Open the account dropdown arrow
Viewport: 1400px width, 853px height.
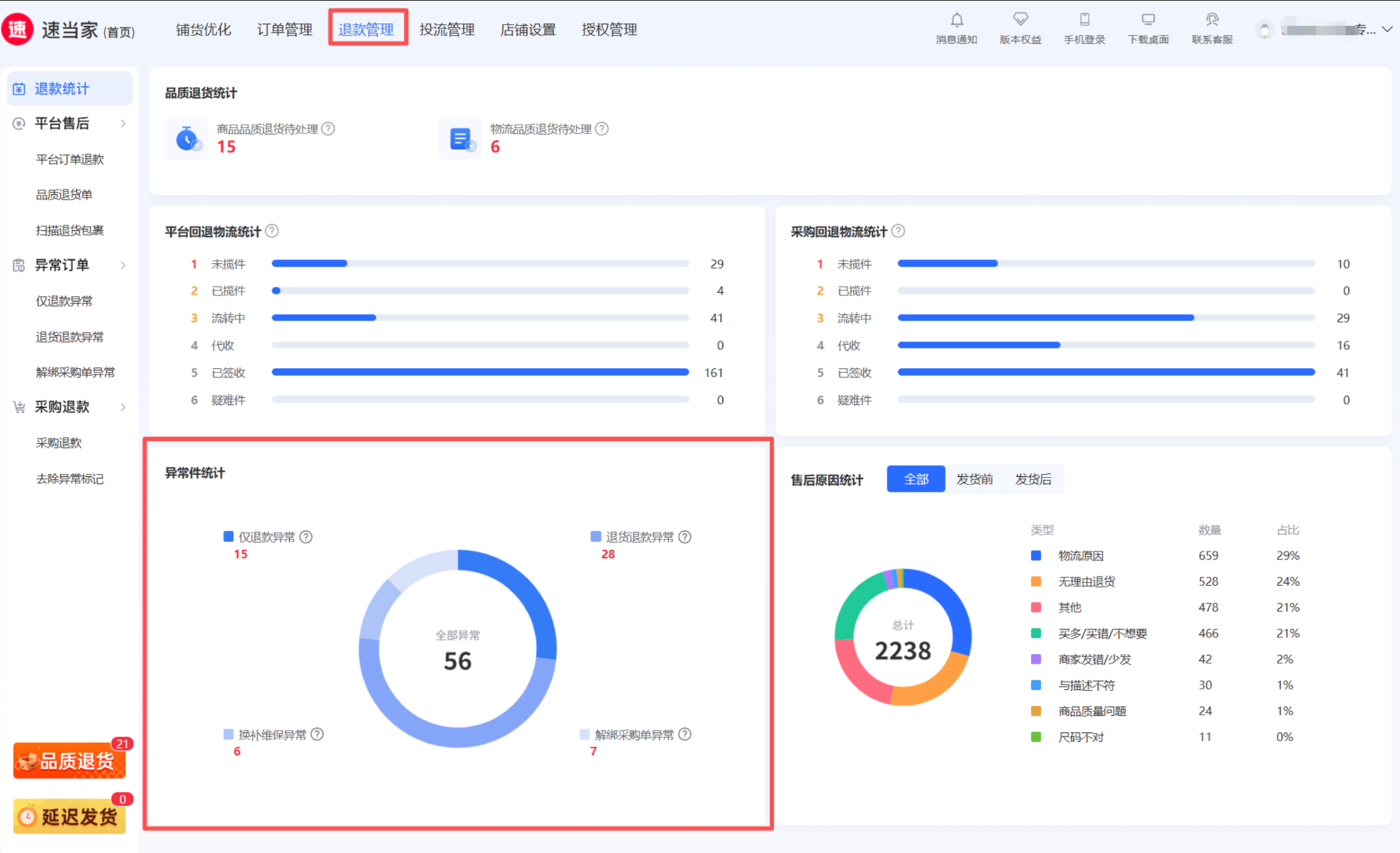tap(1387, 30)
